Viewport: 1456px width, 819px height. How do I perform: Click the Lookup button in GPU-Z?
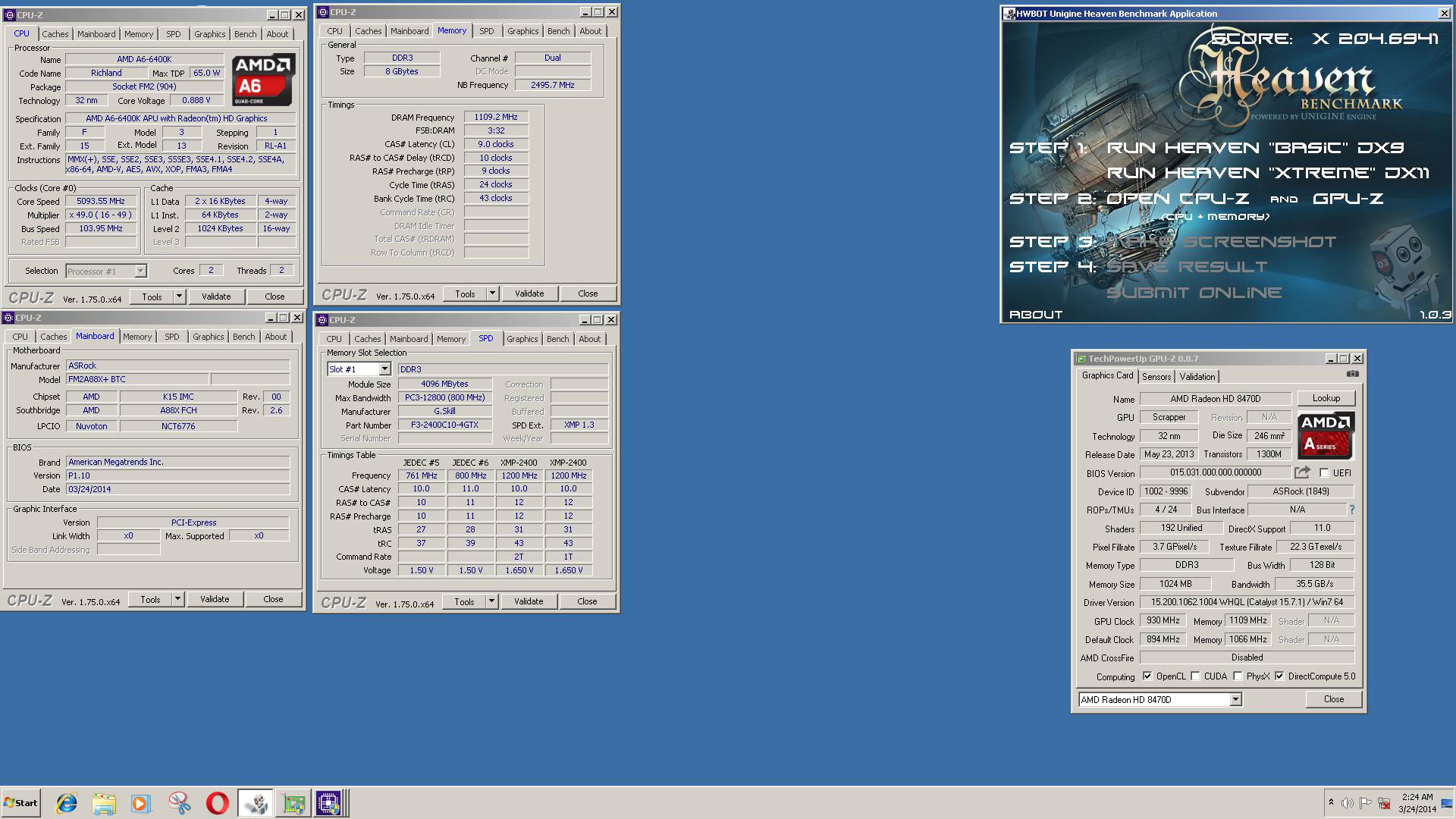pyautogui.click(x=1326, y=398)
